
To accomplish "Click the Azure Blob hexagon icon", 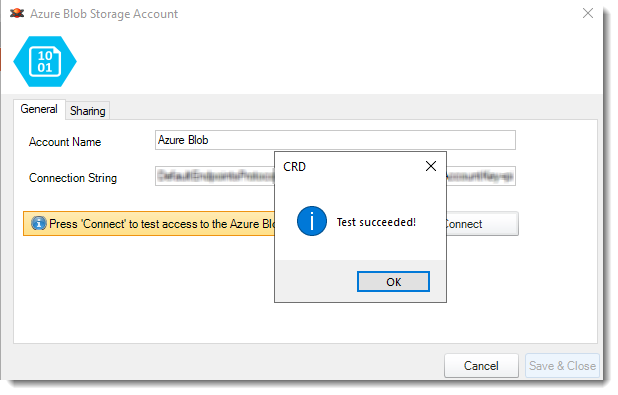I will point(45,61).
